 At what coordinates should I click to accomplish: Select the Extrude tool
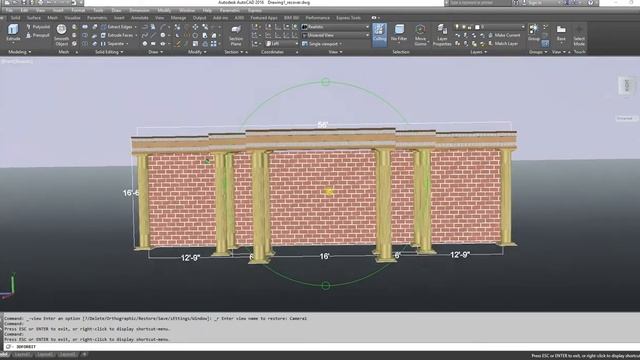point(13,33)
